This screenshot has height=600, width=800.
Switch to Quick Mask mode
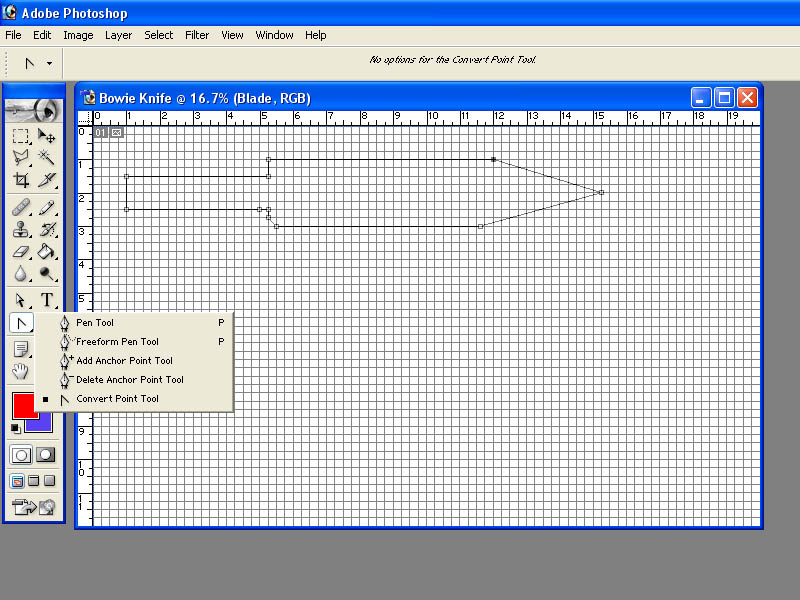click(x=45, y=455)
